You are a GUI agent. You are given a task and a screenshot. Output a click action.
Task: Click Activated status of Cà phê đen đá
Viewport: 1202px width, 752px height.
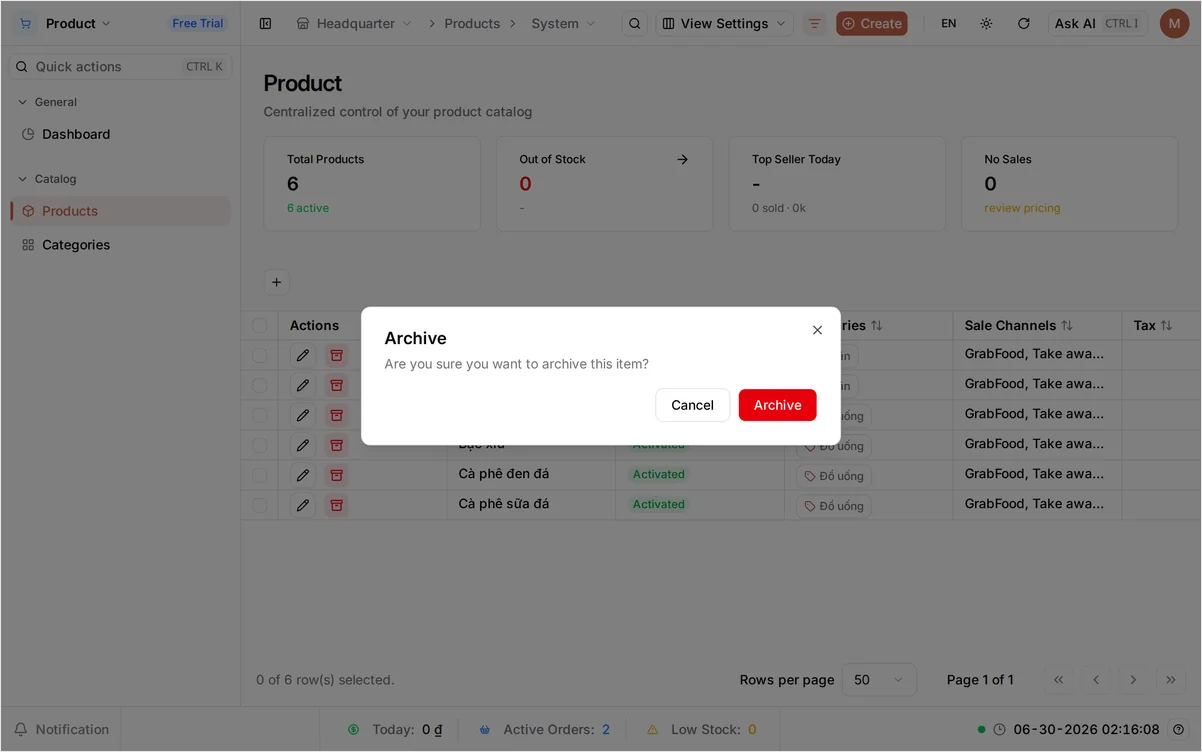click(658, 475)
